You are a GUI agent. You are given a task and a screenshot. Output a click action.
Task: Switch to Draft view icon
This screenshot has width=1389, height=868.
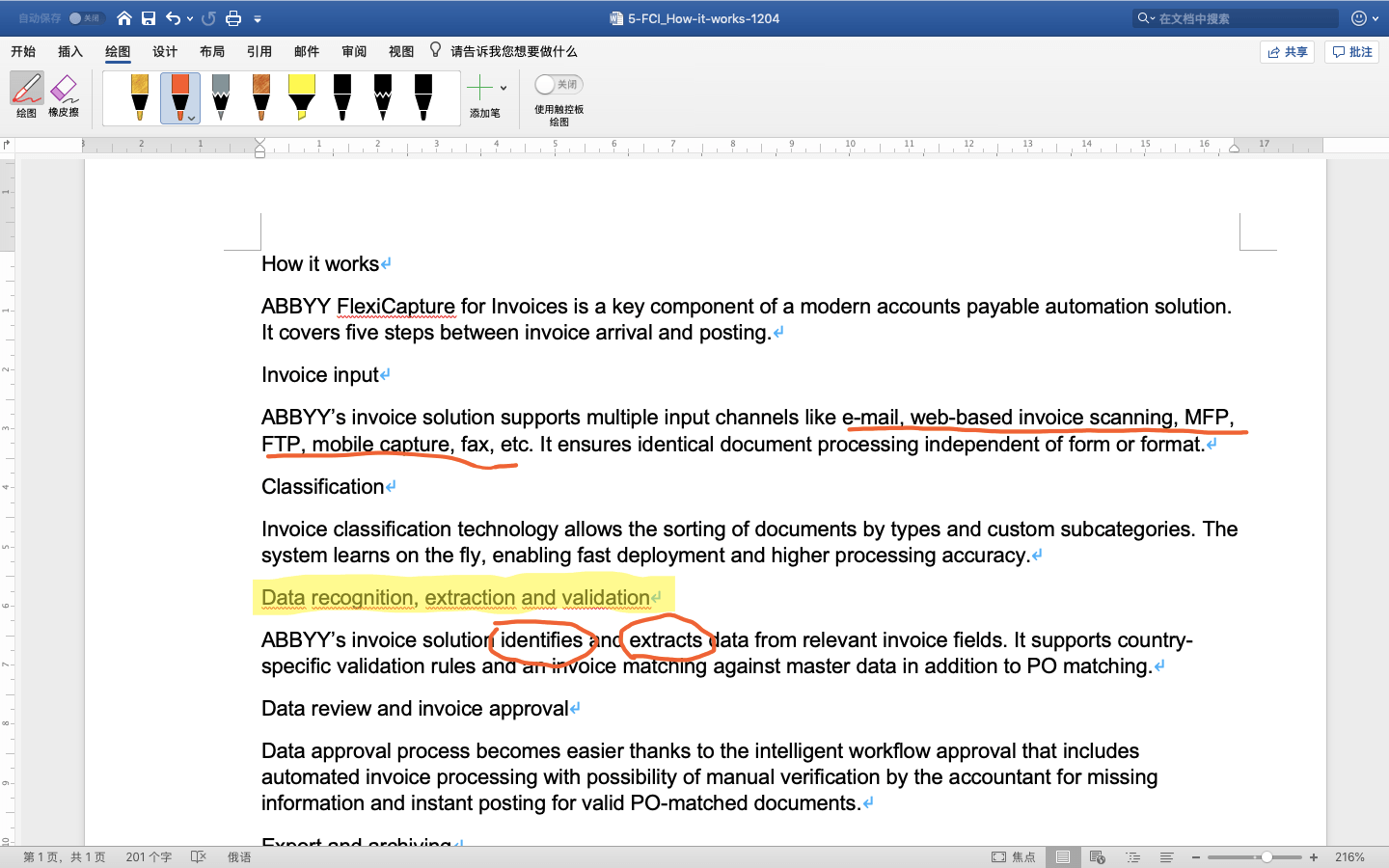click(1167, 857)
